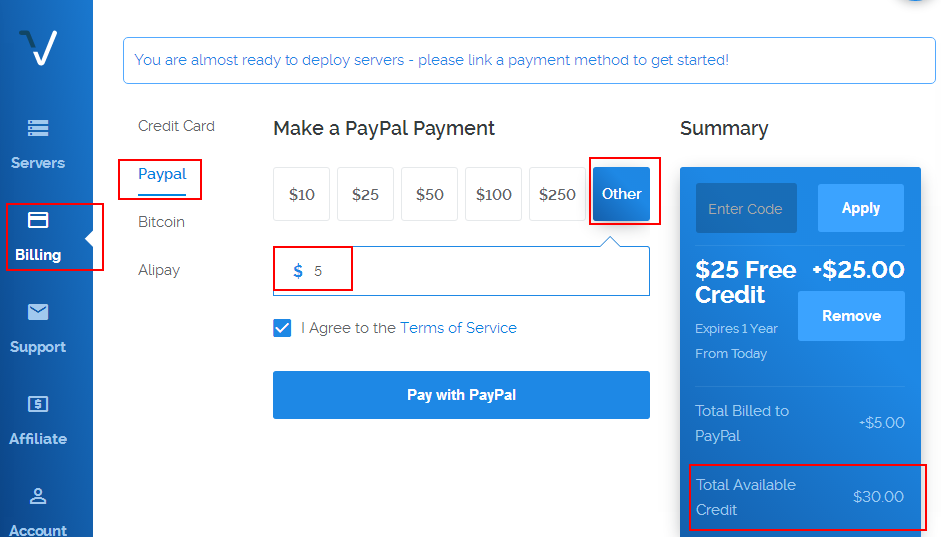Select the Paypal payment tab
The width and height of the screenshot is (941, 537).
pyautogui.click(x=162, y=174)
